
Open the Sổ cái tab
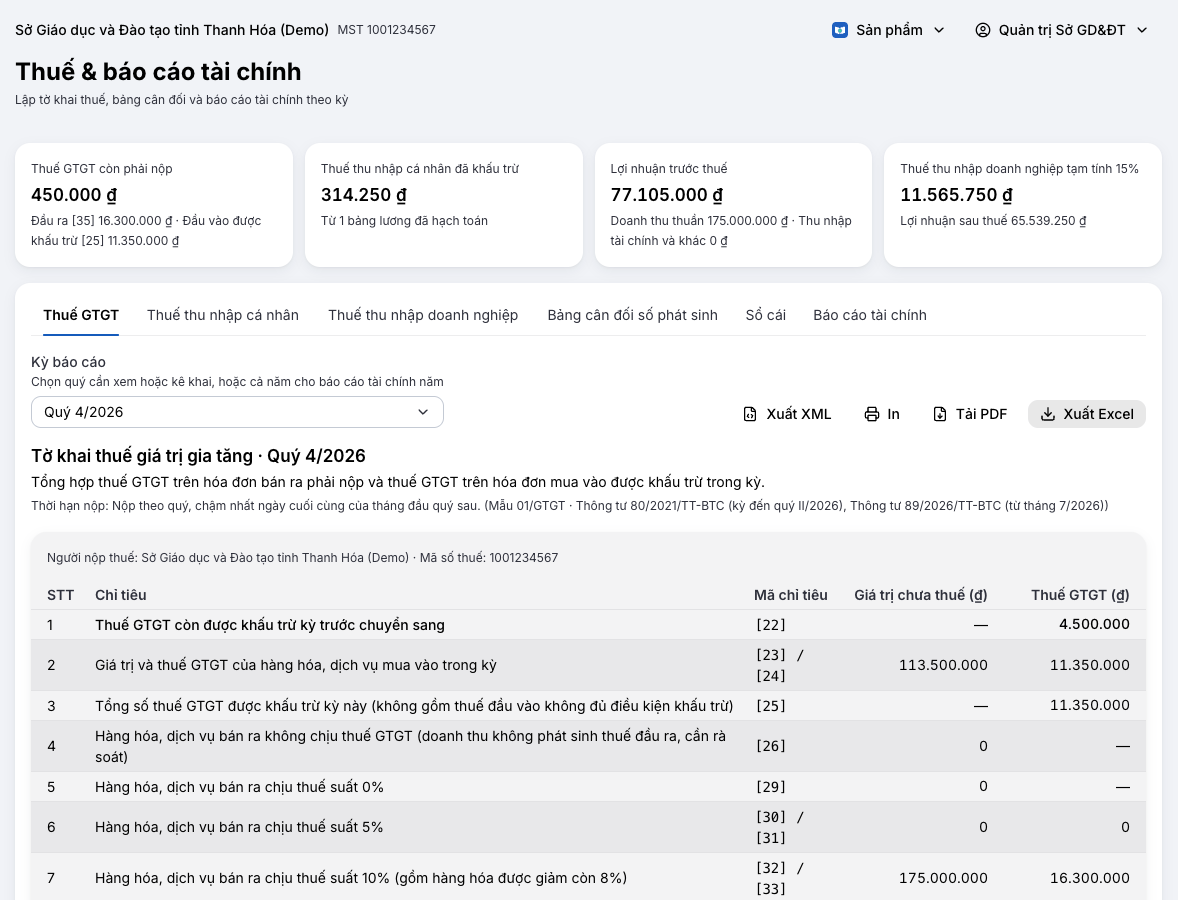766,316
